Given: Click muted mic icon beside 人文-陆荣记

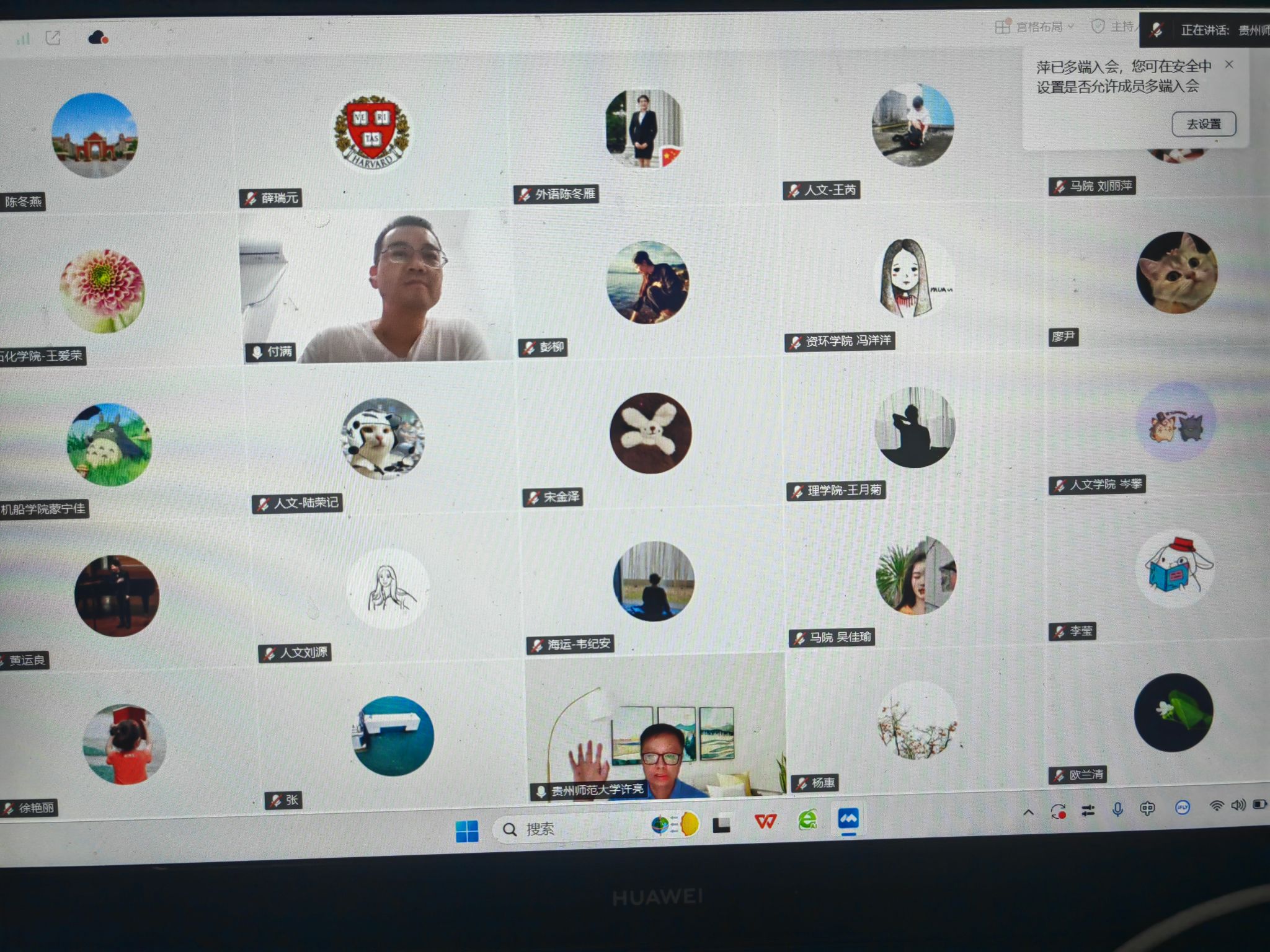Looking at the screenshot, I should pos(264,504).
